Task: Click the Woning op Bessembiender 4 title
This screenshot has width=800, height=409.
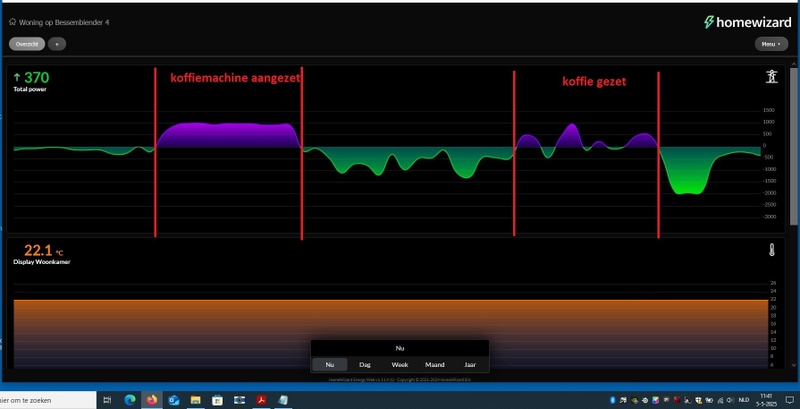Action: coord(64,22)
